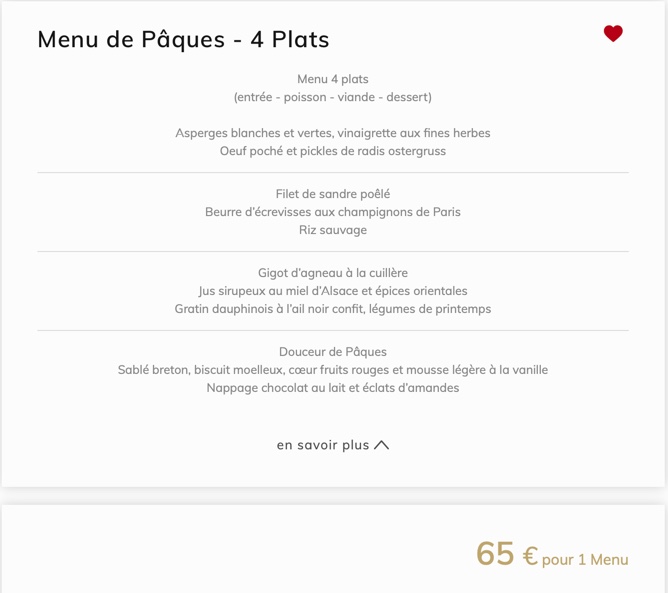Click the 65 price number

click(x=495, y=554)
